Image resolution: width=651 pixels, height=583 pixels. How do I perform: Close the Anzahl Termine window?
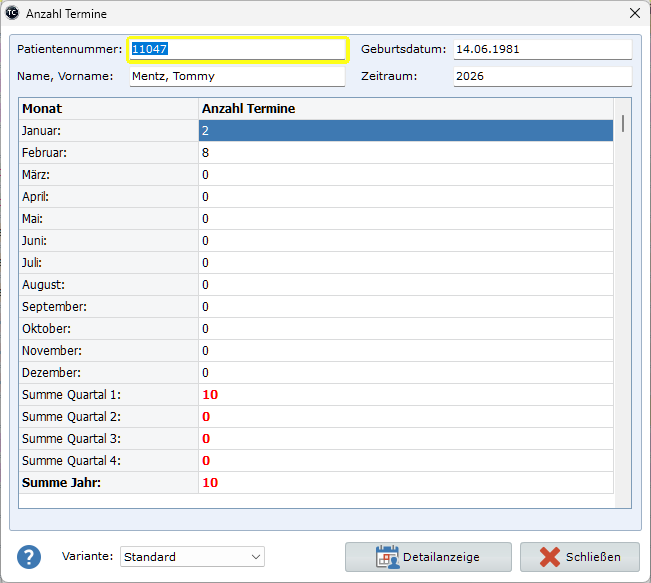coord(634,14)
